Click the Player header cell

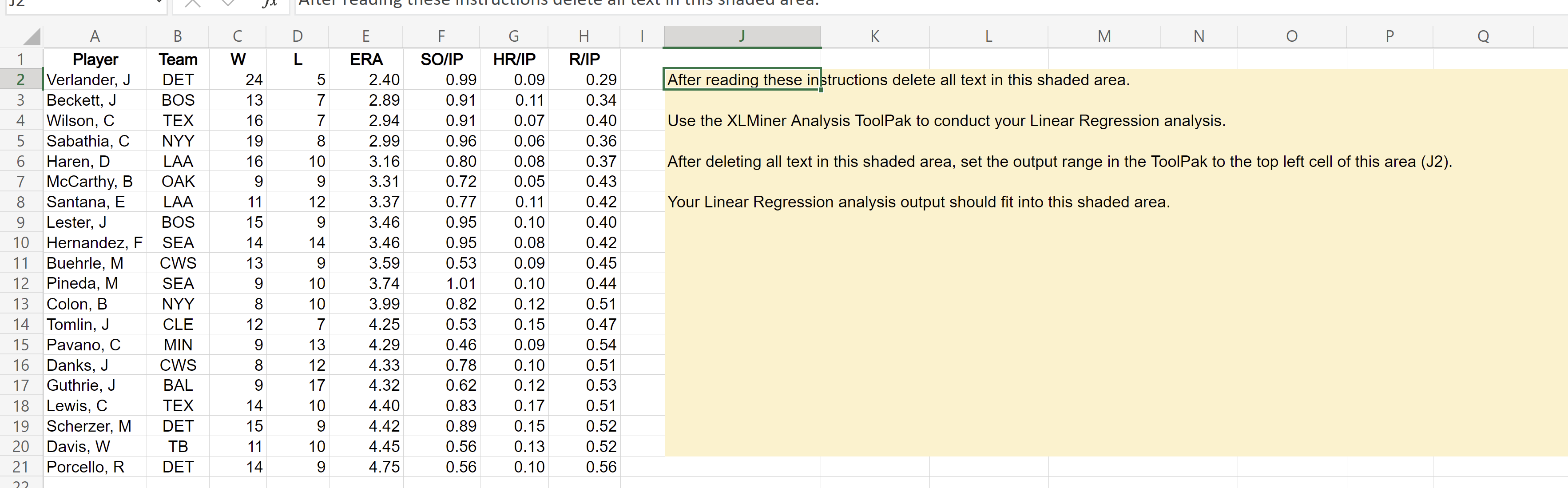(x=95, y=60)
